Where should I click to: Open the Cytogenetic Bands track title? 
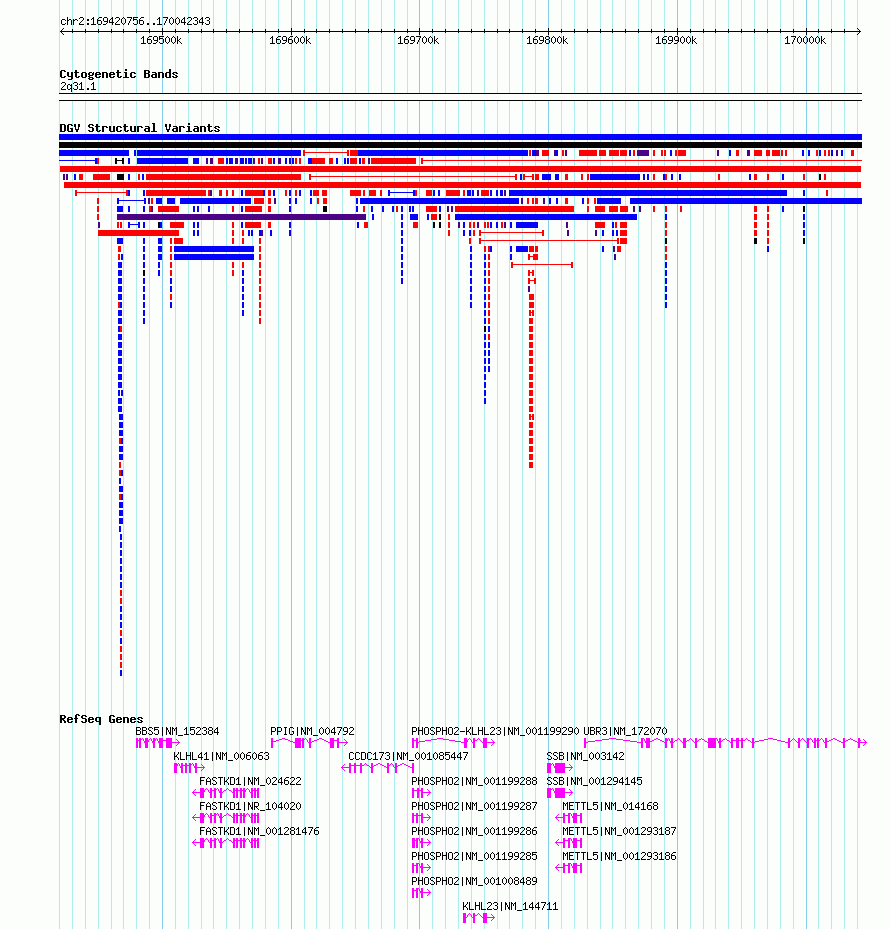[119, 74]
